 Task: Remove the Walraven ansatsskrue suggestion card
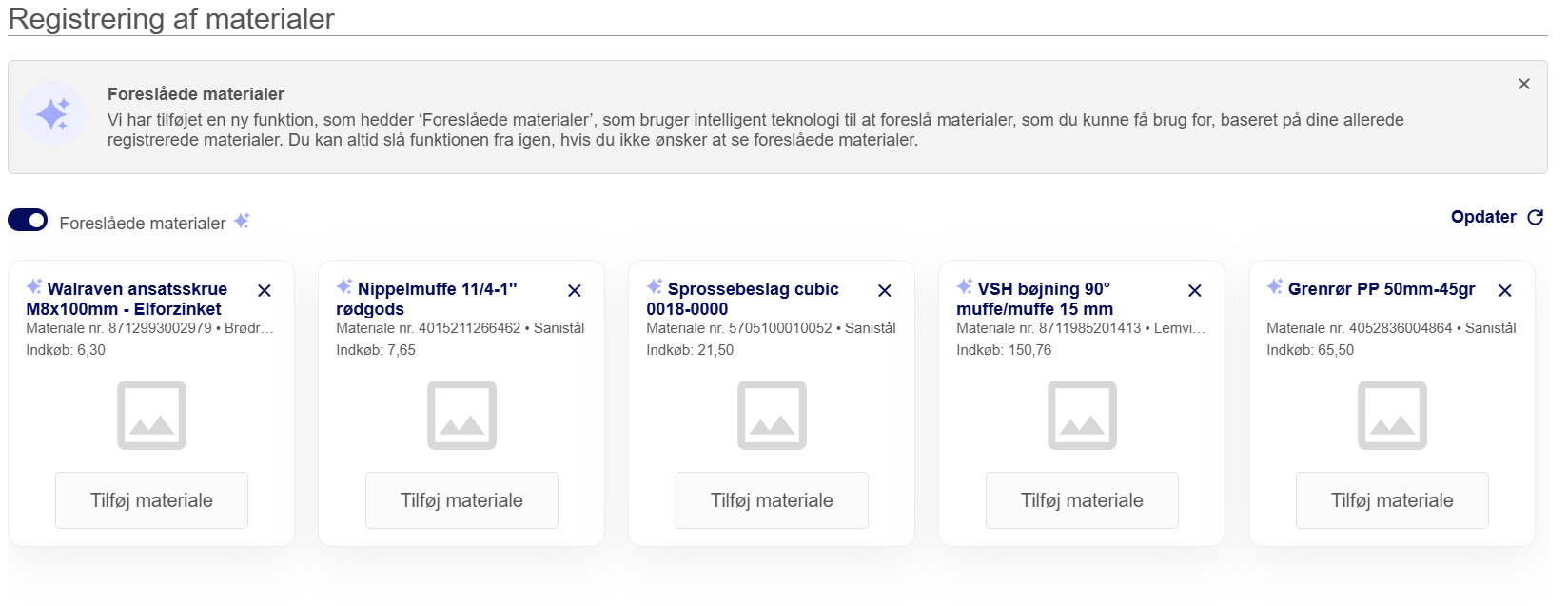coord(265,290)
